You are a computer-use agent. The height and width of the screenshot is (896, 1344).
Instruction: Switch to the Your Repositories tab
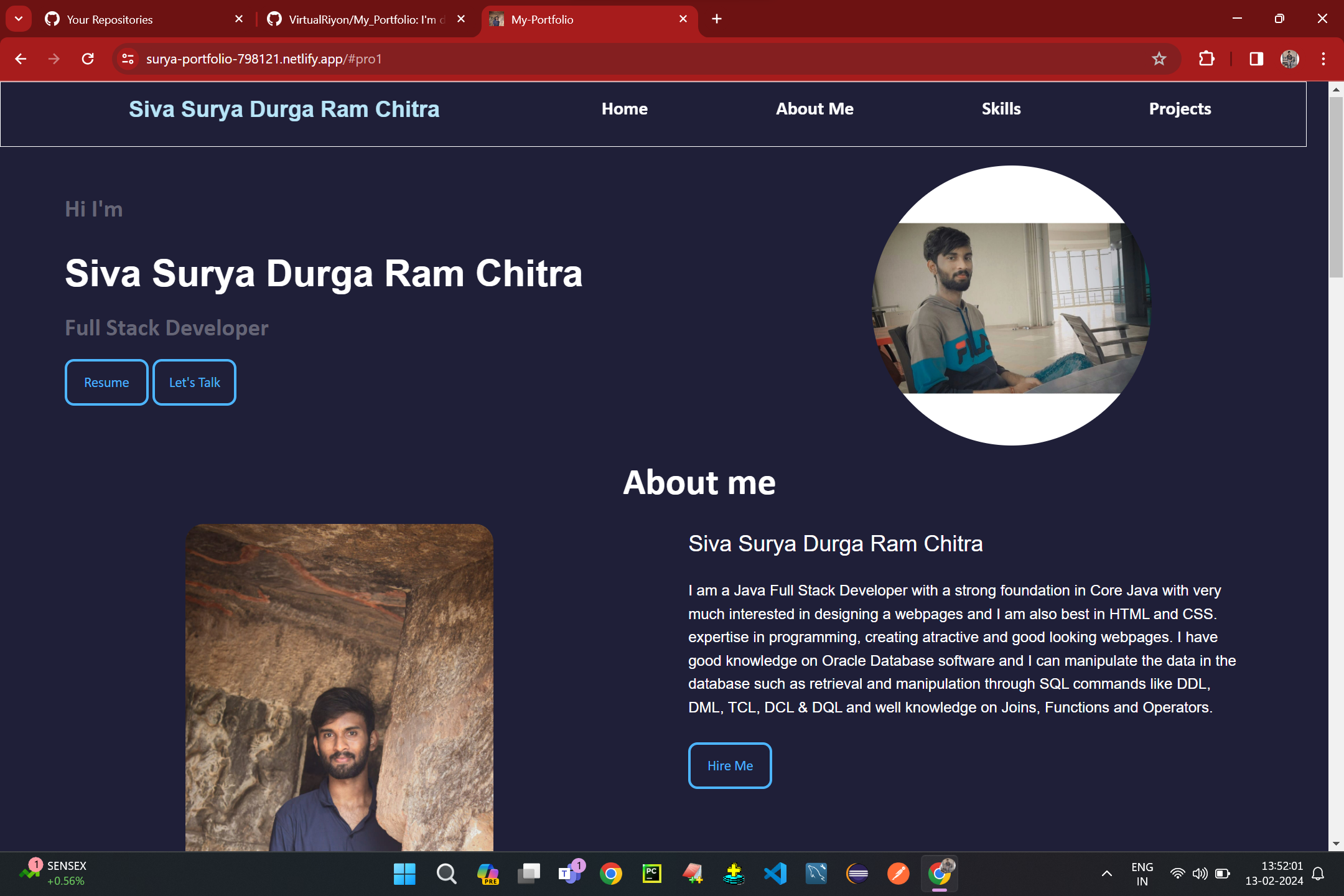110,19
